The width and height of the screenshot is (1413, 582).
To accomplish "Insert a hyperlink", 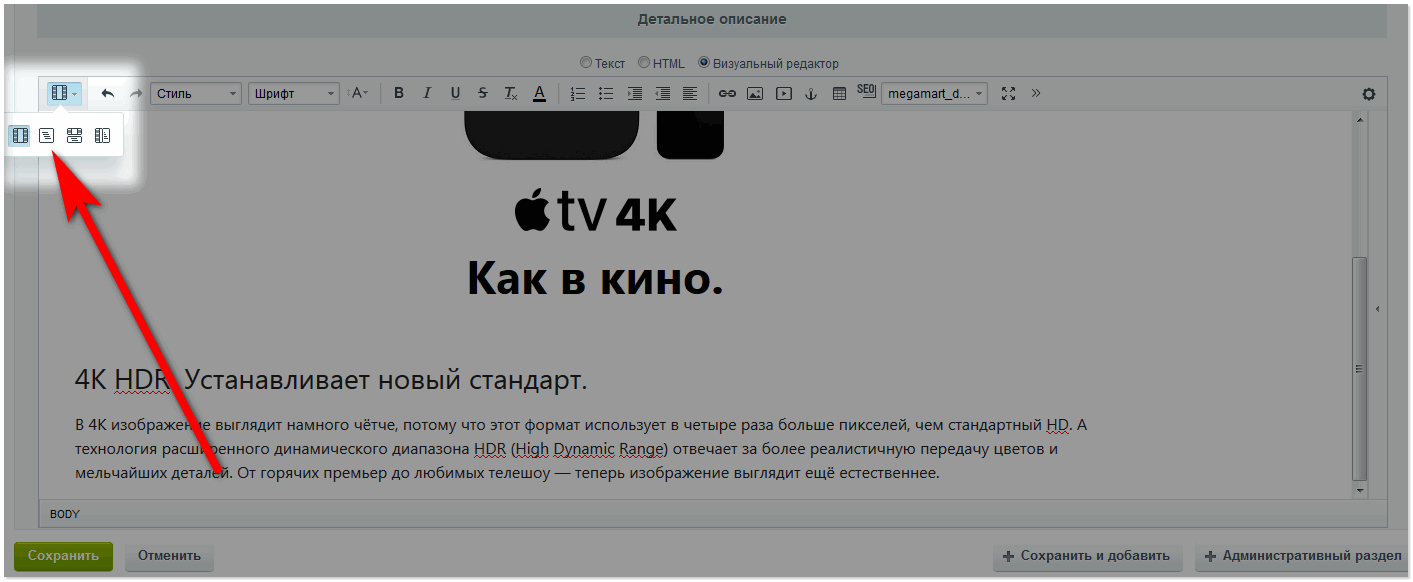I will 727,93.
